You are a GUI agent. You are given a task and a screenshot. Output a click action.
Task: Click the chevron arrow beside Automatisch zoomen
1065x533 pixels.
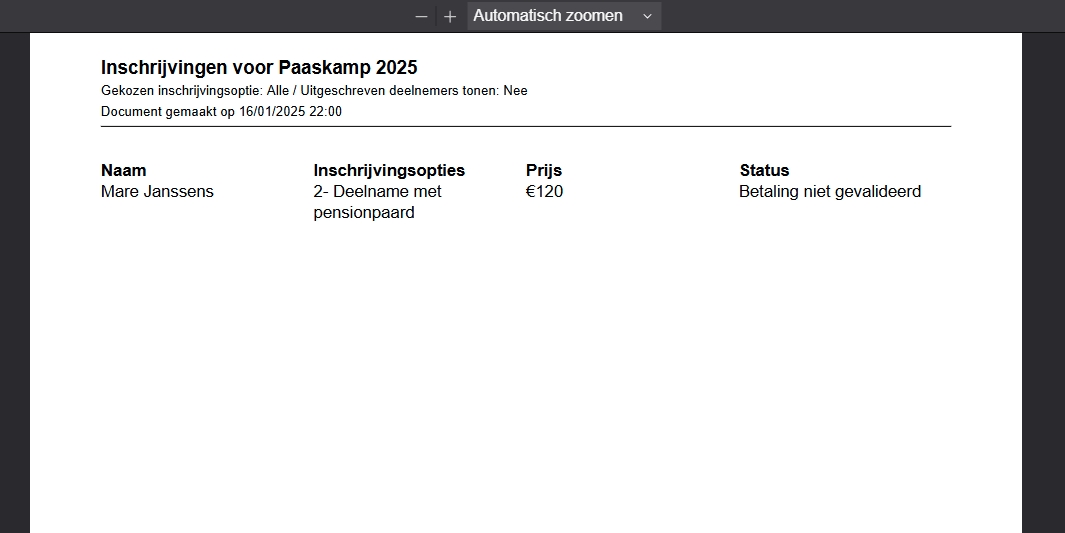tap(647, 16)
